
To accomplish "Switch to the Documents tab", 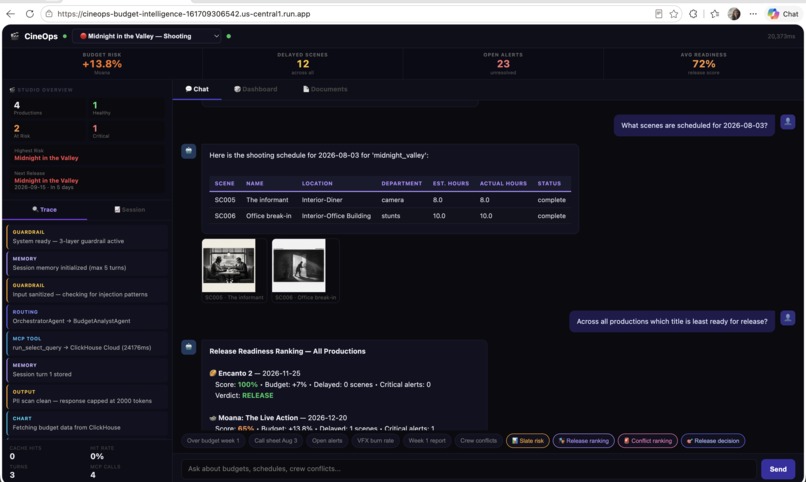I will 325,89.
